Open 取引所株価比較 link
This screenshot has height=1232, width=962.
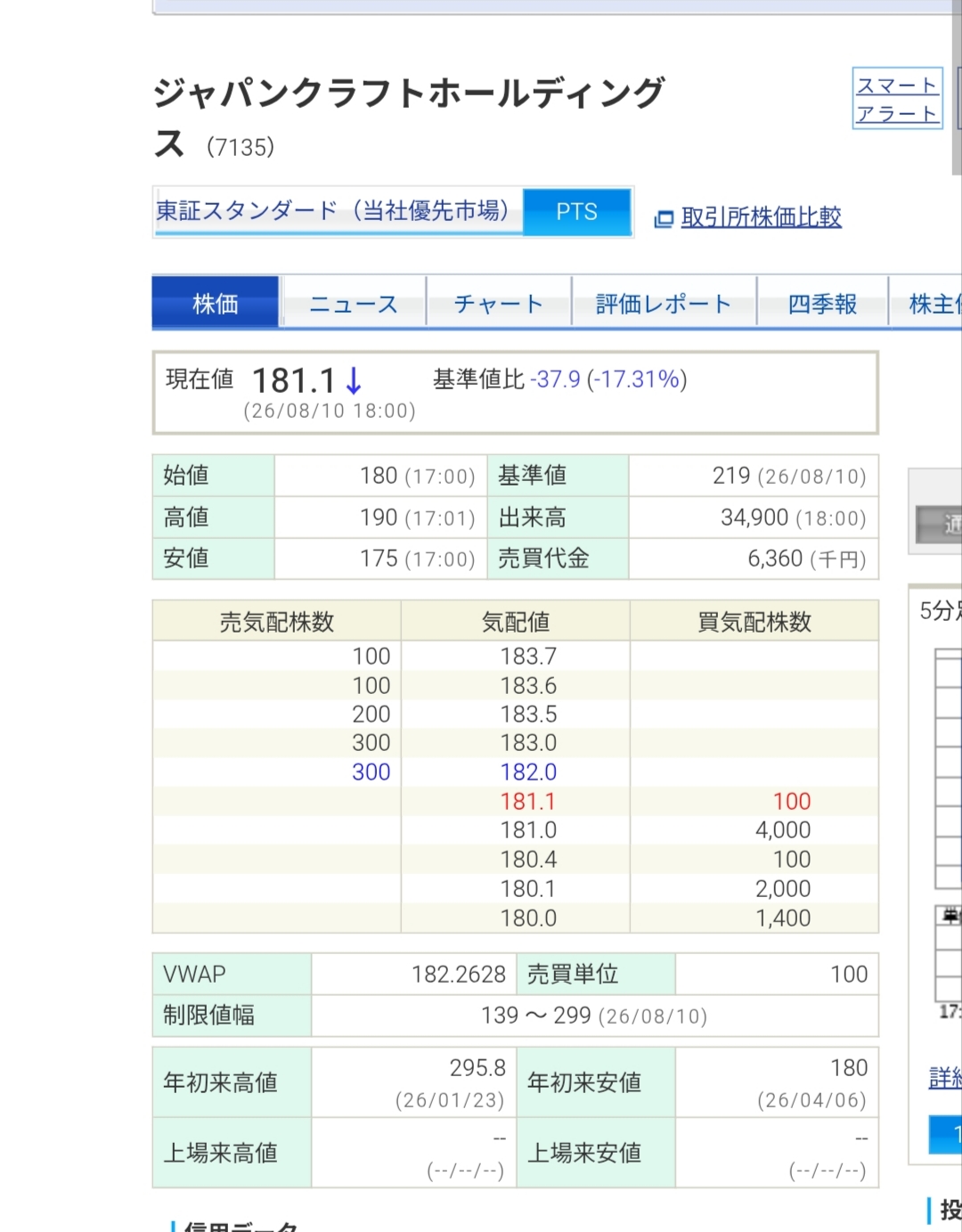pos(761,216)
